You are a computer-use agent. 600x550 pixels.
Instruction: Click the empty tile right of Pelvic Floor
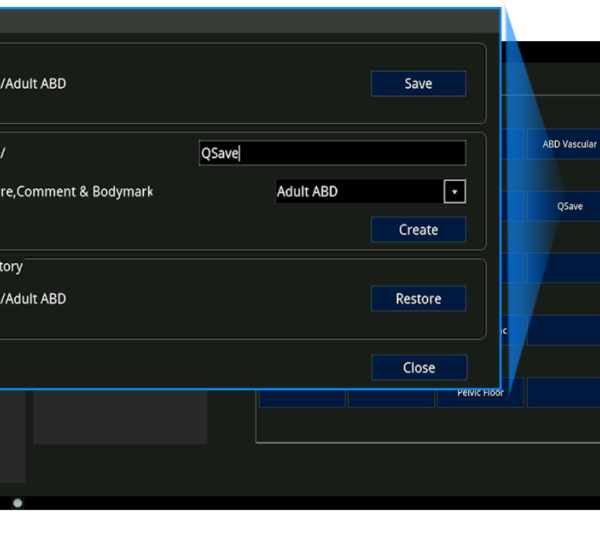(563, 392)
